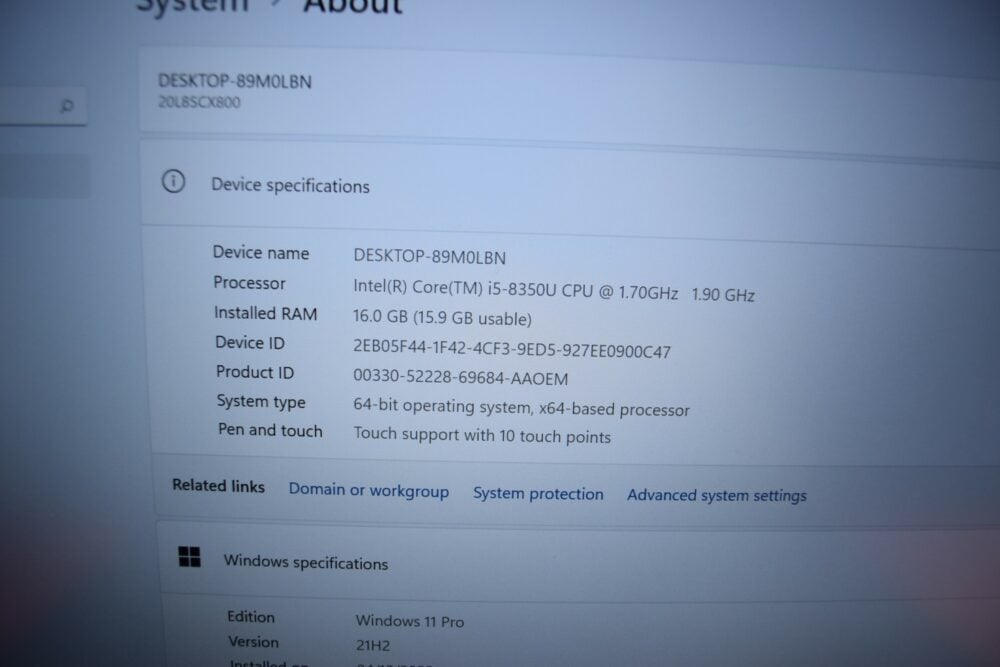Click the Related links label
The width and height of the screenshot is (1000, 667).
(218, 486)
